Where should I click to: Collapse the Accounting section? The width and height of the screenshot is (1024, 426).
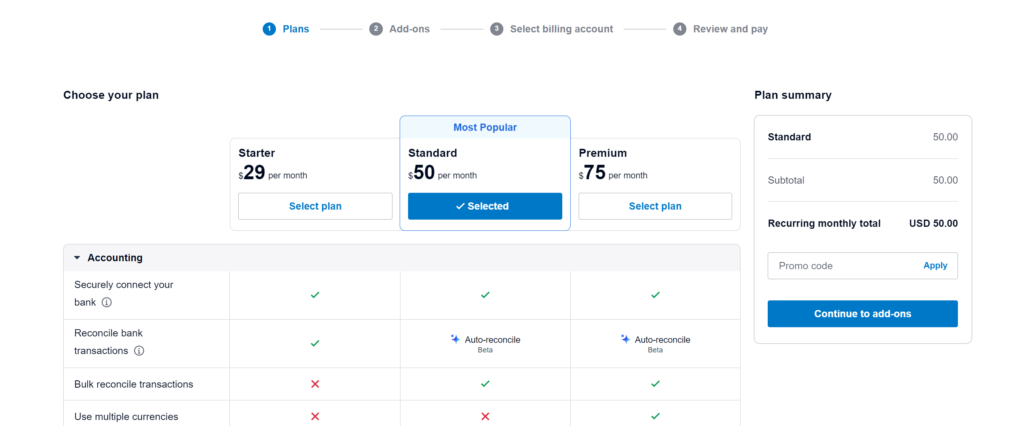click(x=77, y=257)
